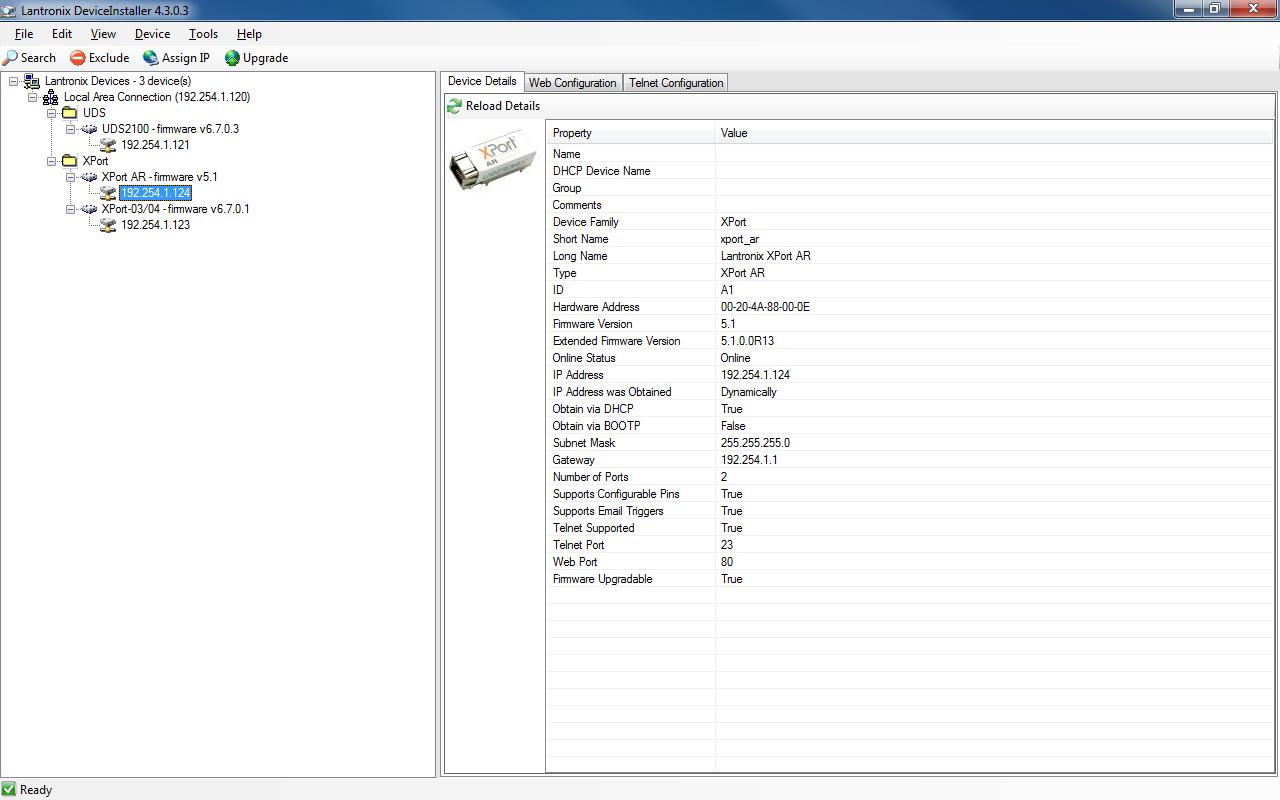Switch to the Telnet Configuration tab
This screenshot has height=800, width=1280.
click(676, 83)
